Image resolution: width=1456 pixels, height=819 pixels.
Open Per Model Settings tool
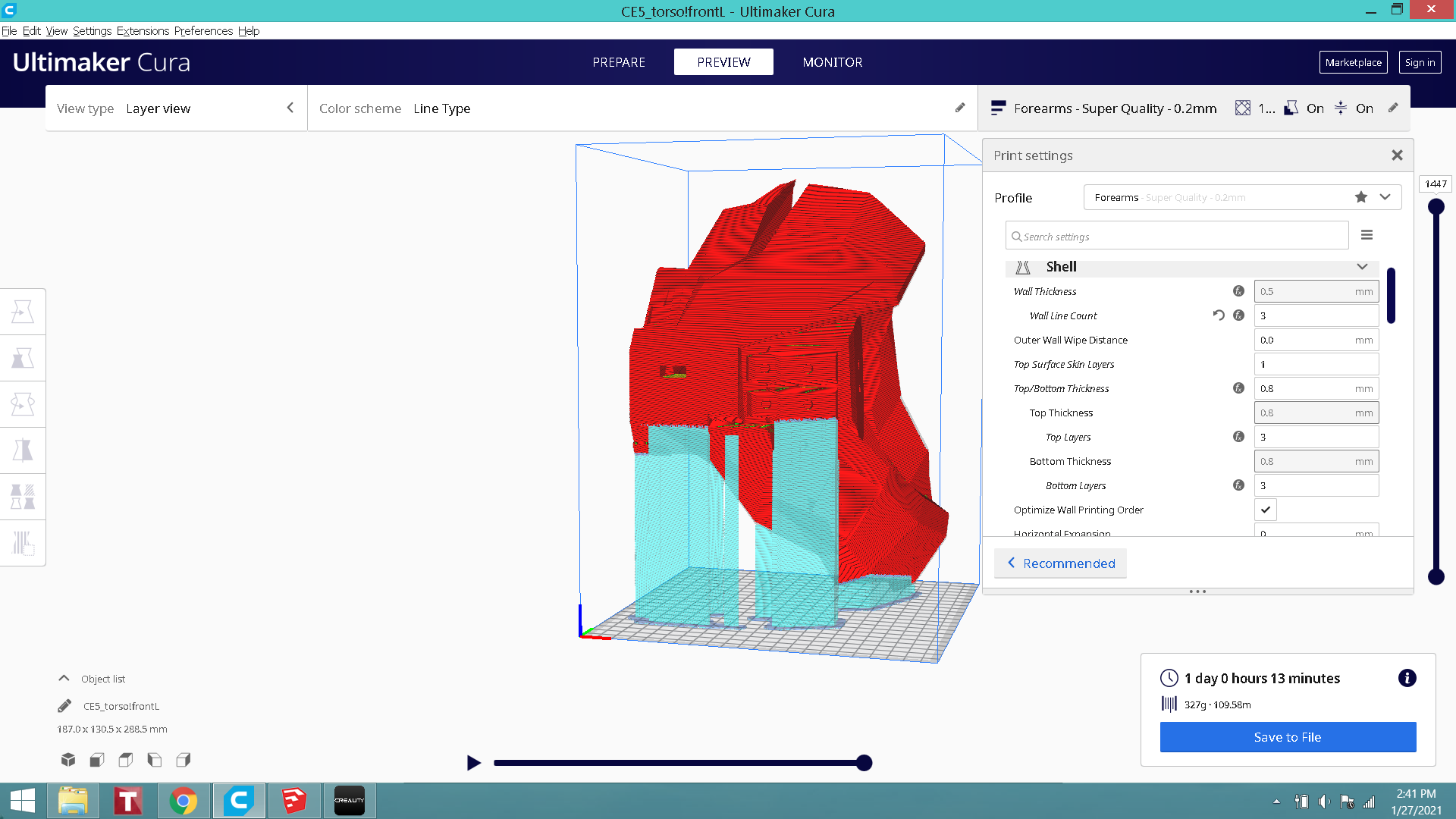point(23,497)
